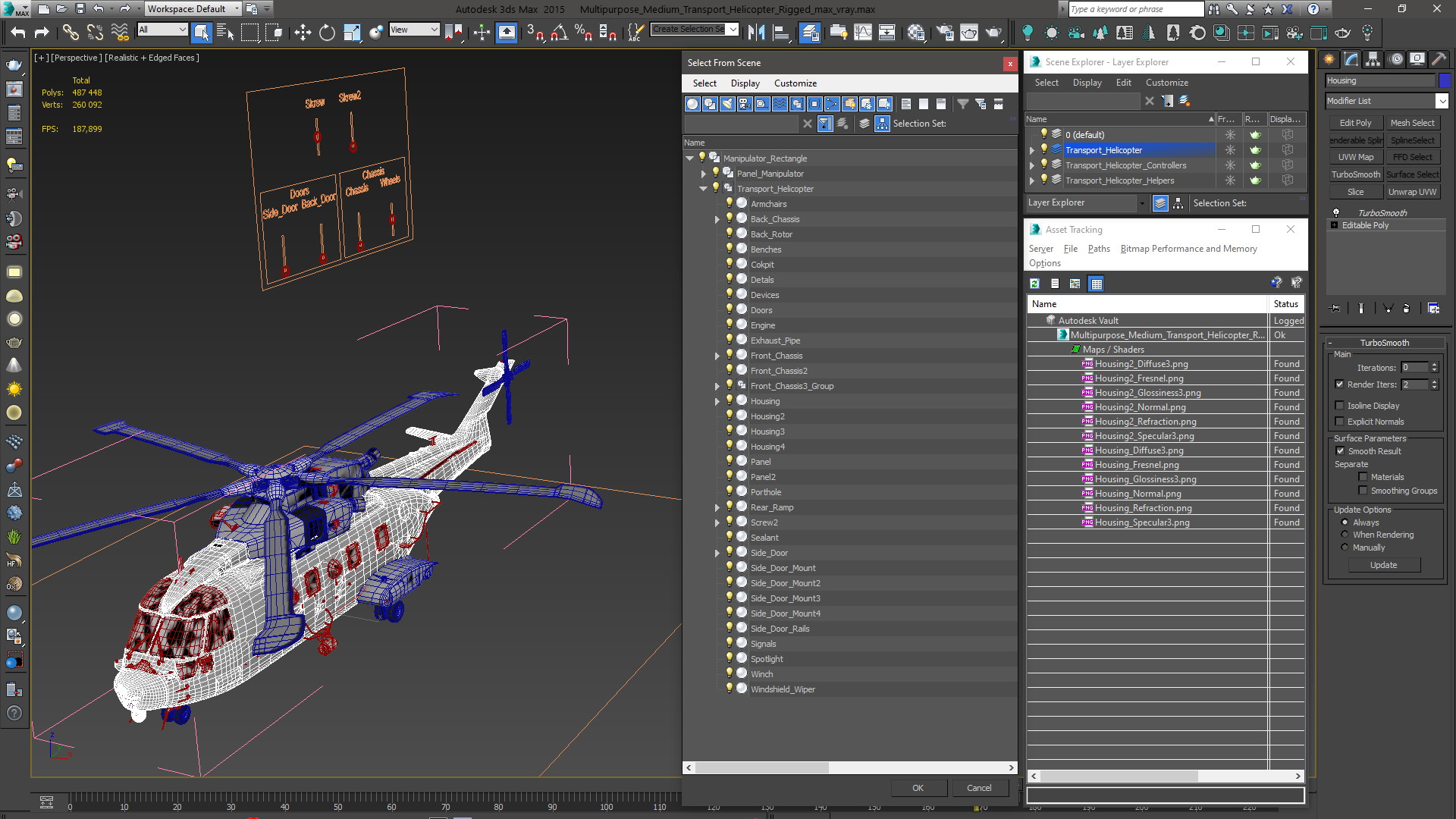1456x819 pixels.
Task: Open the Hierarchy command panel tab
Action: click(x=1373, y=59)
